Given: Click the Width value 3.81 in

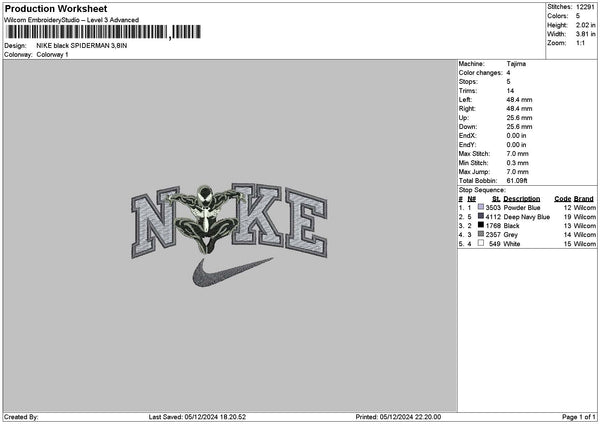Looking at the screenshot, I should [585, 34].
